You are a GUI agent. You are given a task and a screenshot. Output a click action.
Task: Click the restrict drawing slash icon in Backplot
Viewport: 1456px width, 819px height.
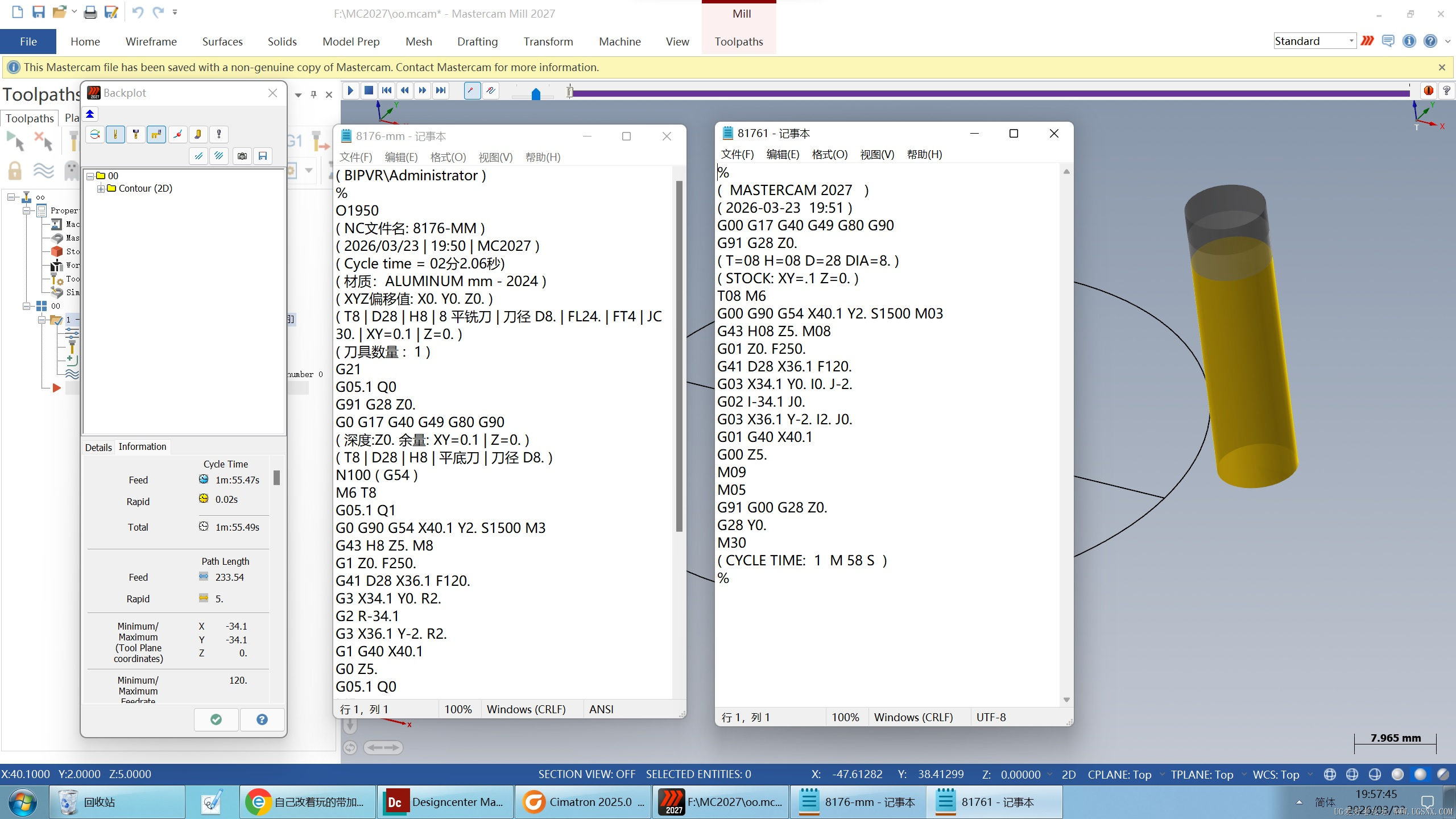[x=198, y=156]
